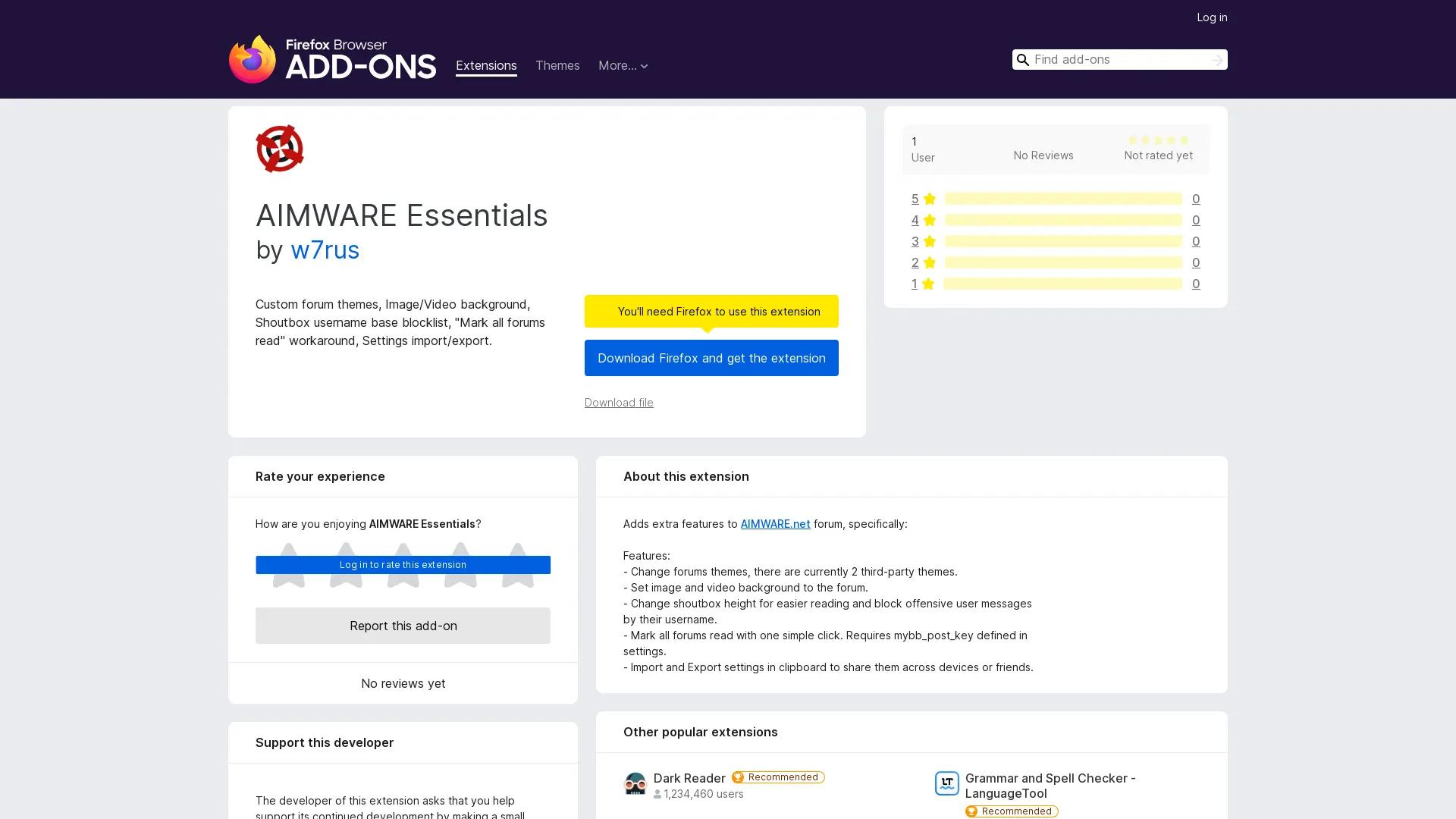Viewport: 1456px width, 819px height.
Task: Click Log in at the top right
Action: click(x=1212, y=17)
